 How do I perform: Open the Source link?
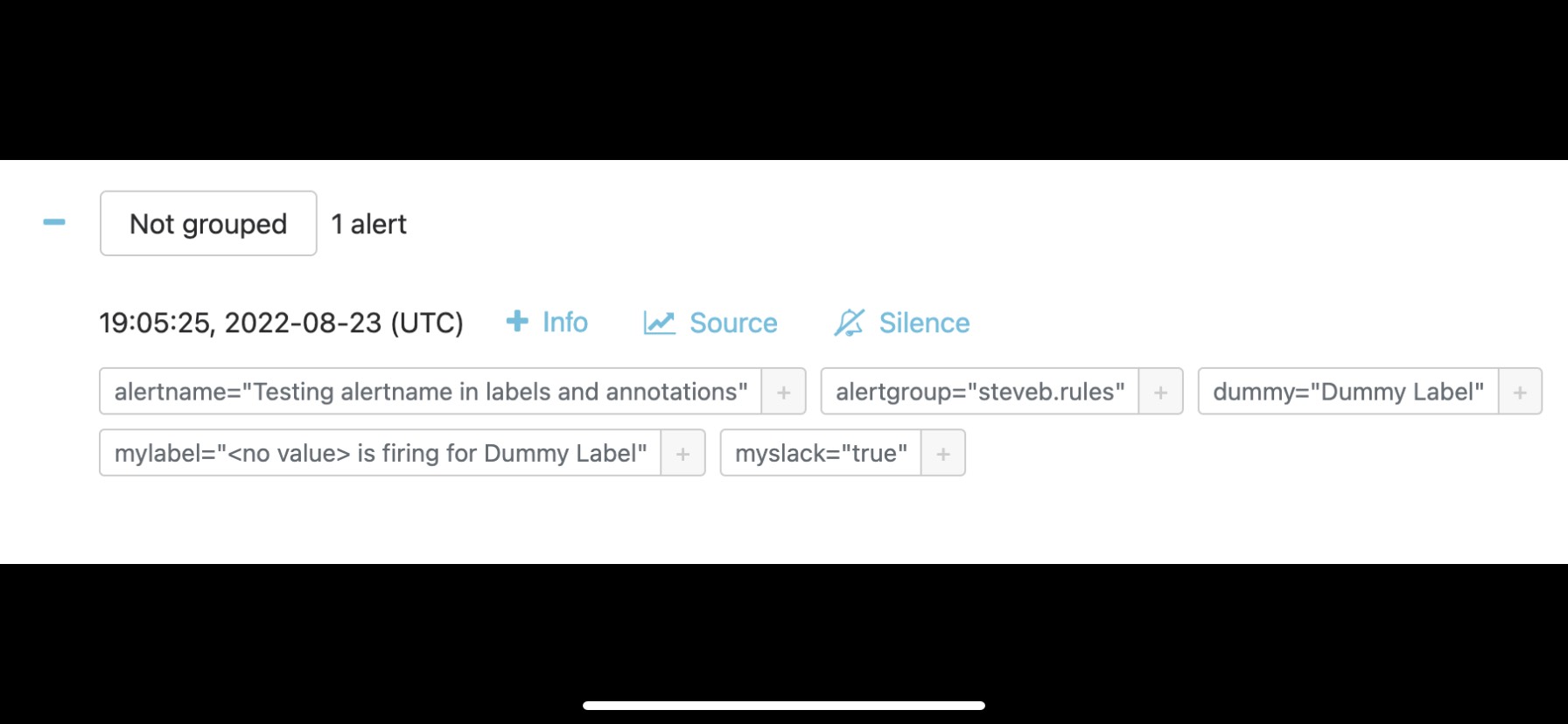pos(734,323)
